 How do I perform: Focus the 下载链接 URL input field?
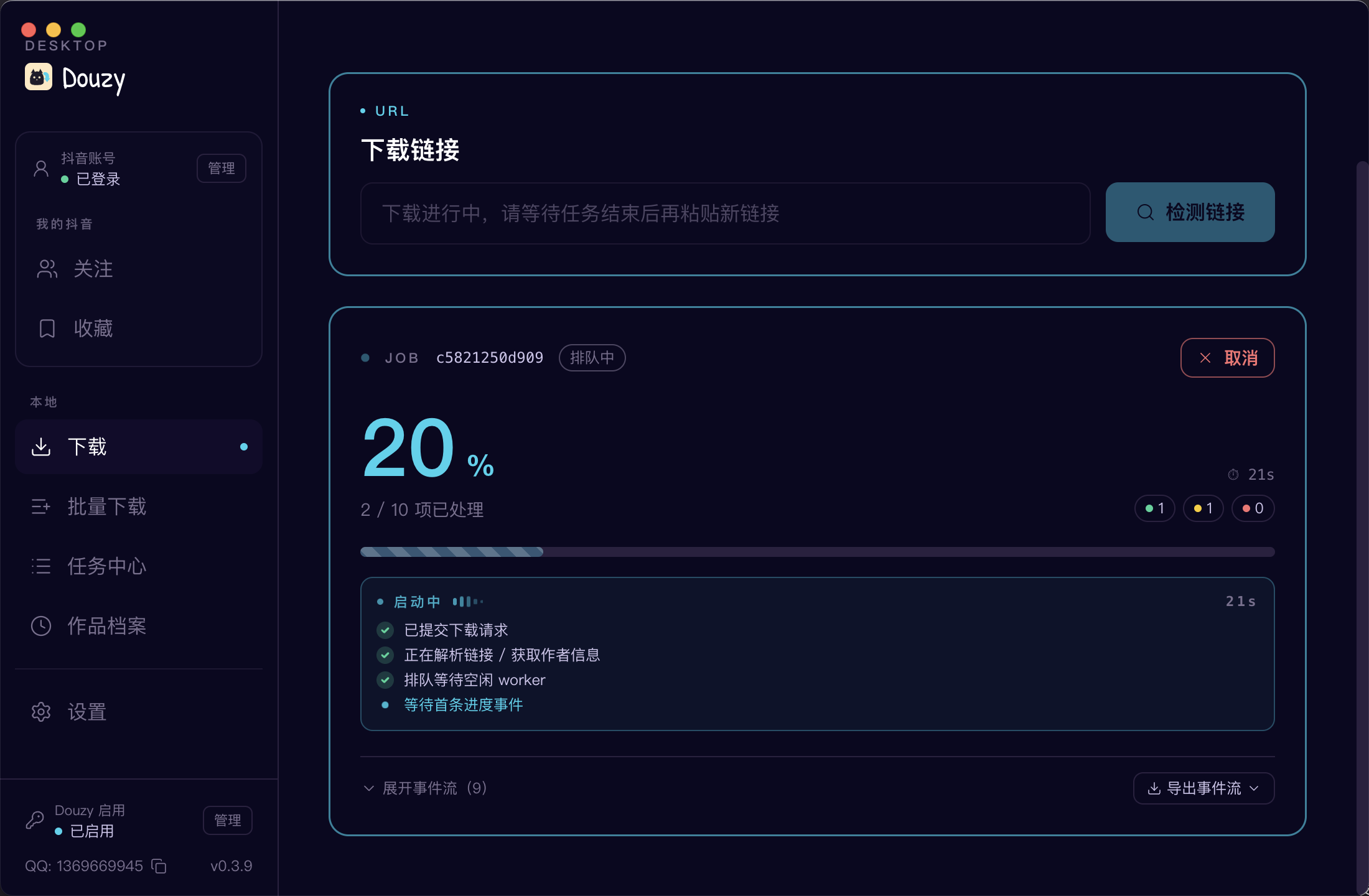725,213
